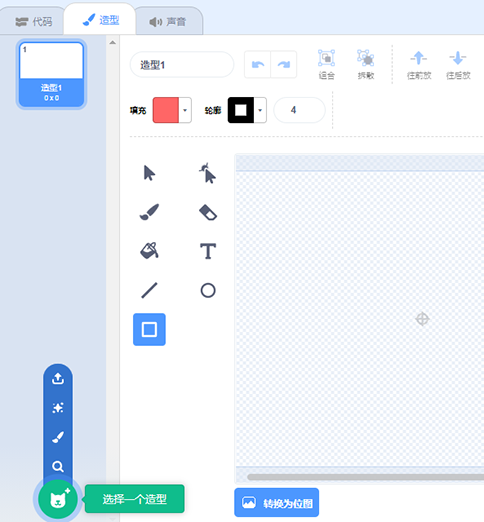
Task: Select the Reshape tool
Action: [x=208, y=173]
